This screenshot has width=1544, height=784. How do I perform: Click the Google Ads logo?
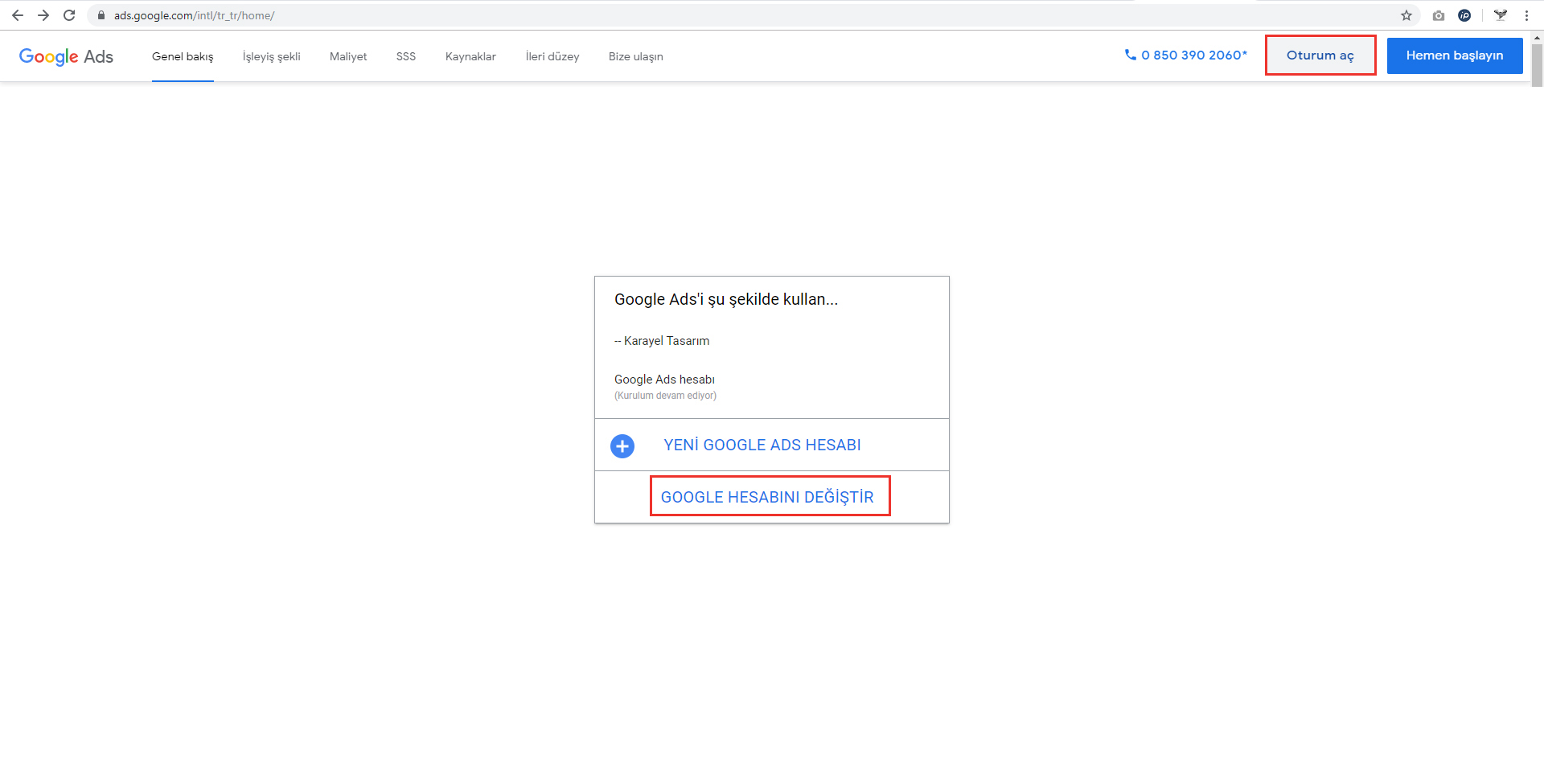[66, 56]
